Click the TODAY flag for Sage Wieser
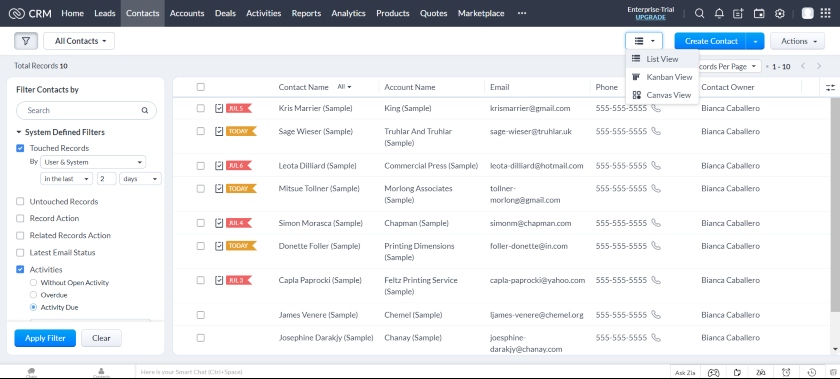 pos(241,131)
